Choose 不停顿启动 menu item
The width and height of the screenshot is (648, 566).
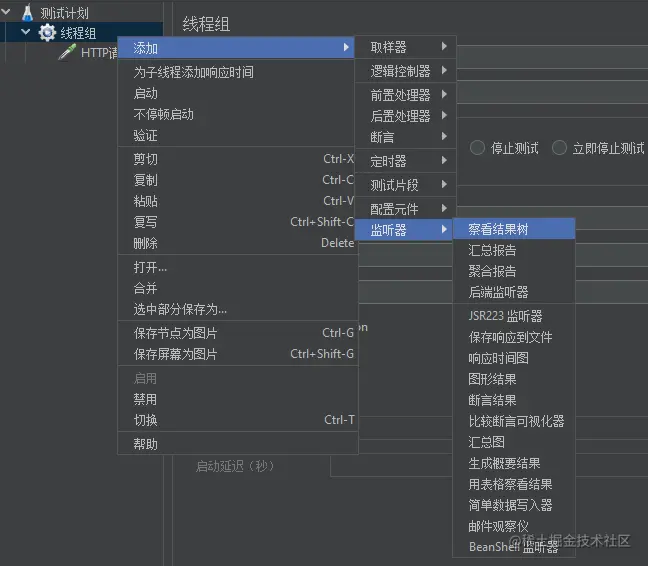click(x=236, y=114)
